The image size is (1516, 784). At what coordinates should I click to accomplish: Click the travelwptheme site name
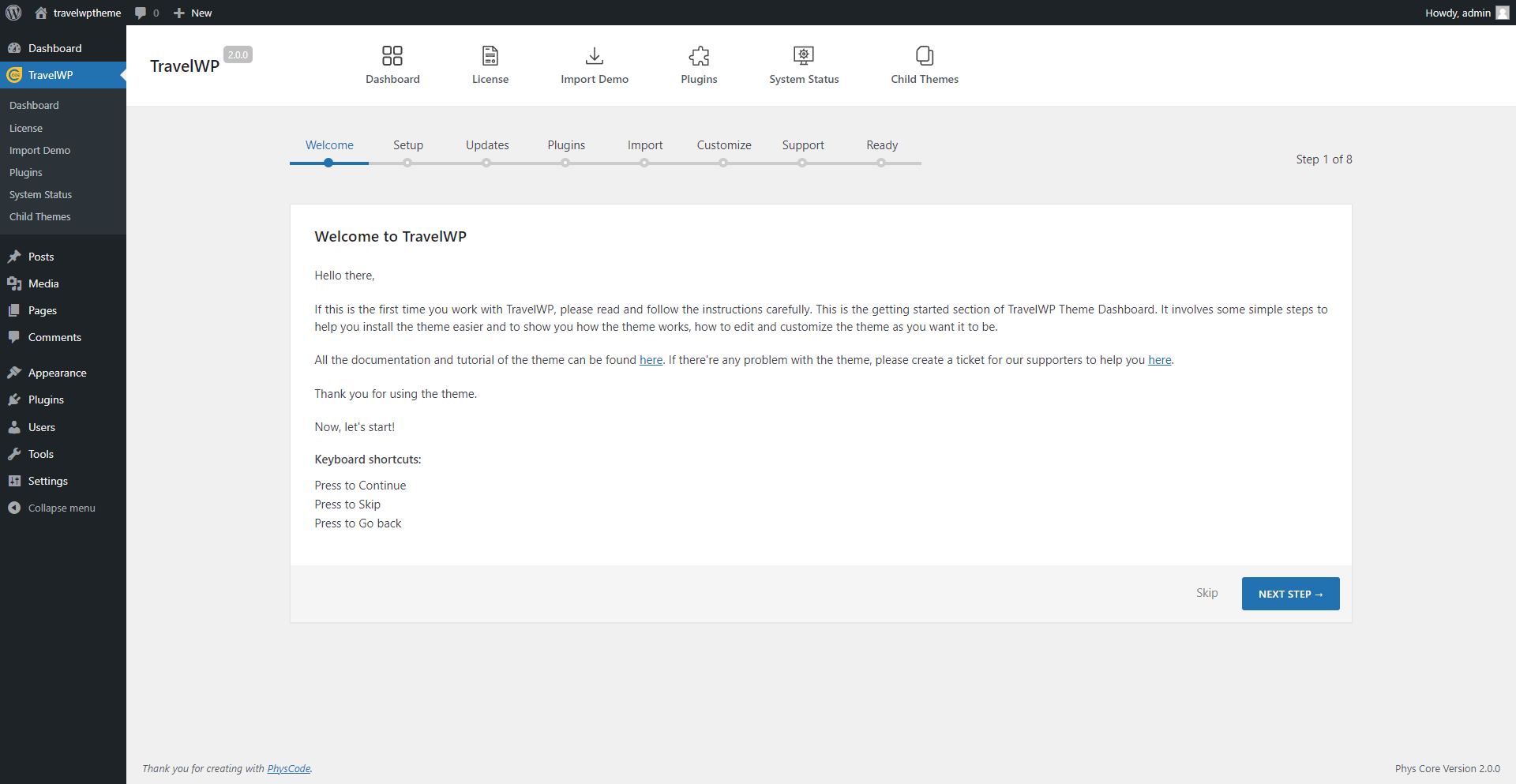coord(87,13)
